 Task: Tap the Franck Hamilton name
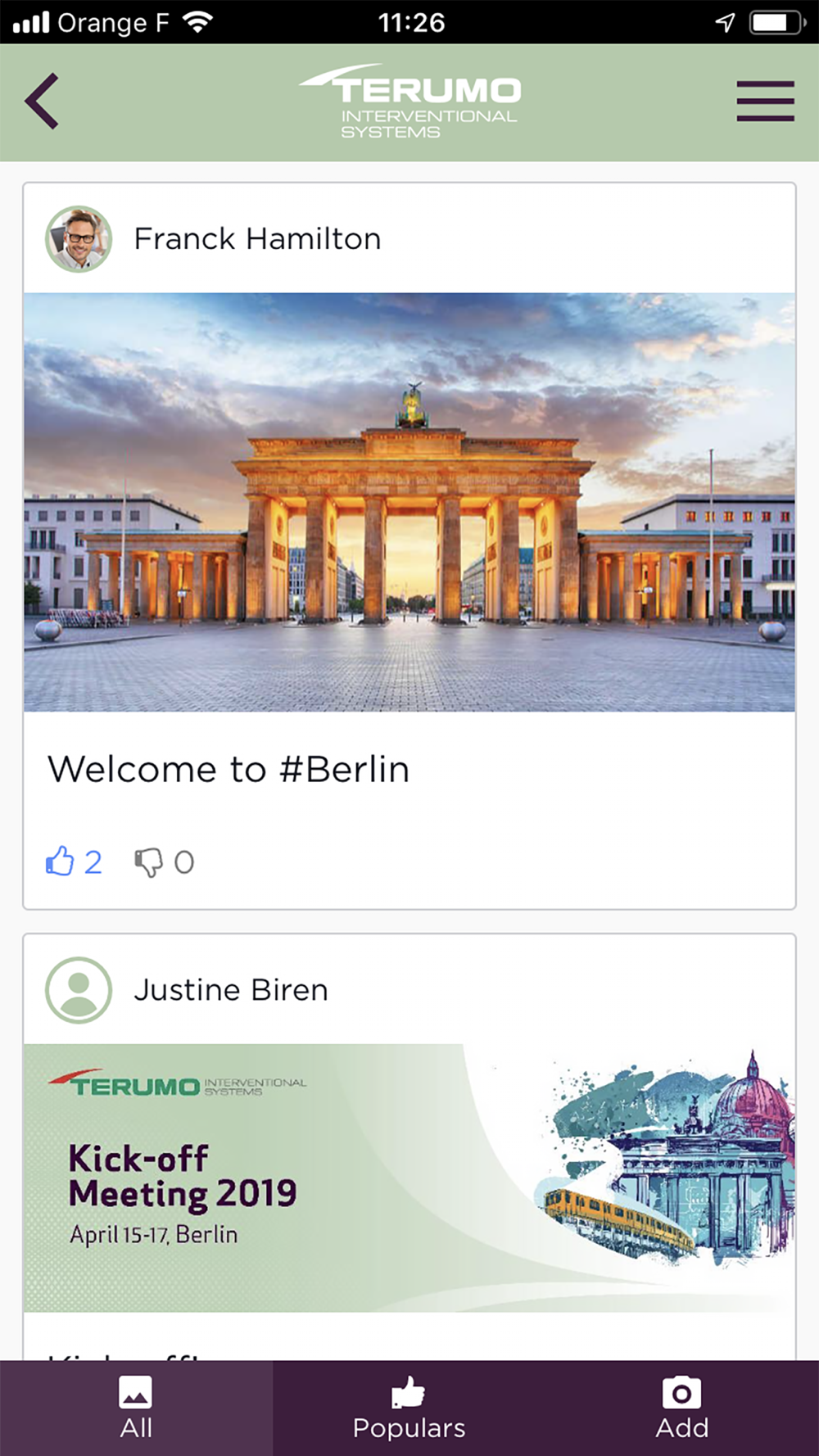(257, 239)
